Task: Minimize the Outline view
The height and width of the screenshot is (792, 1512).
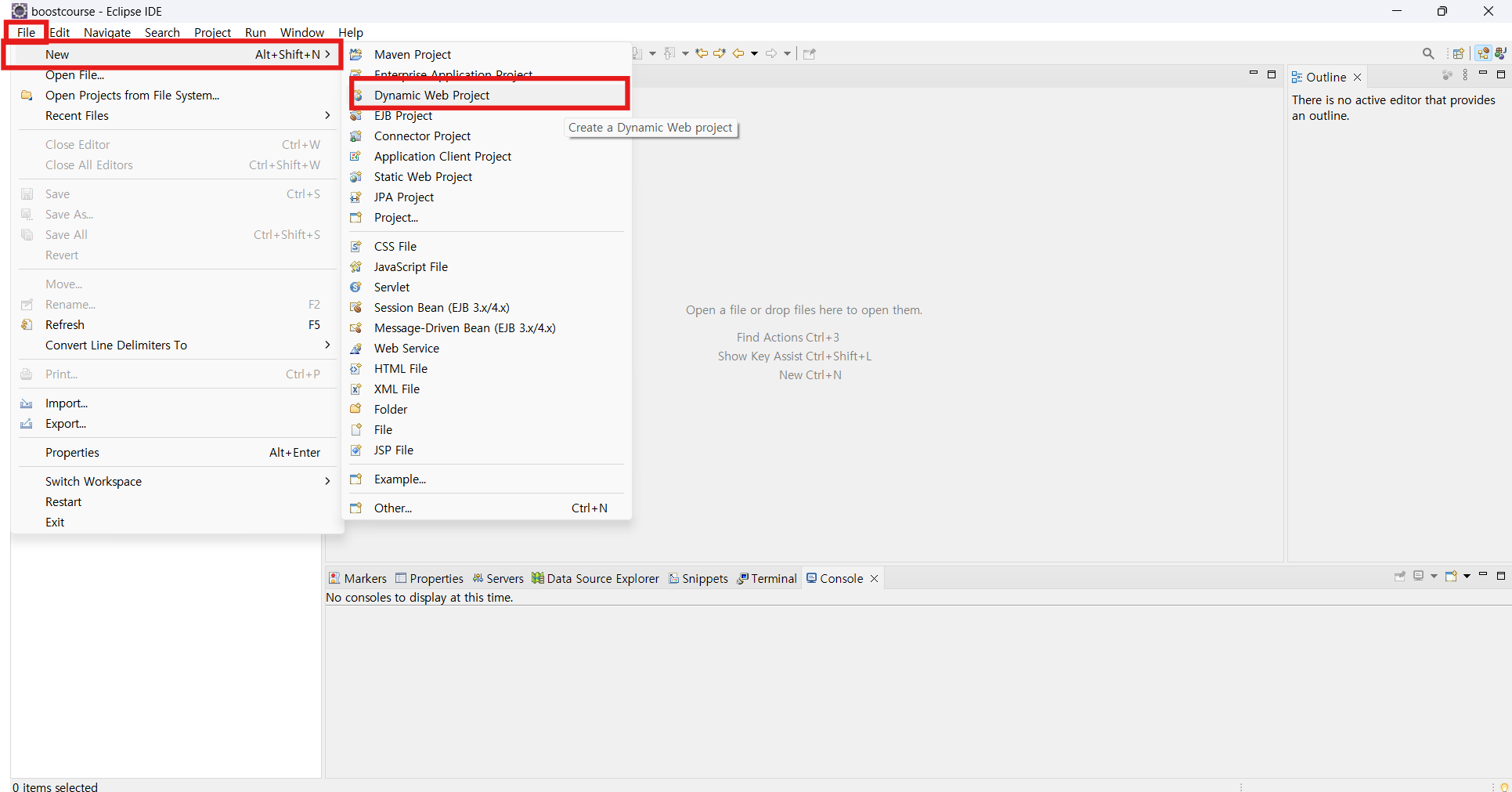Action: tap(1483, 74)
